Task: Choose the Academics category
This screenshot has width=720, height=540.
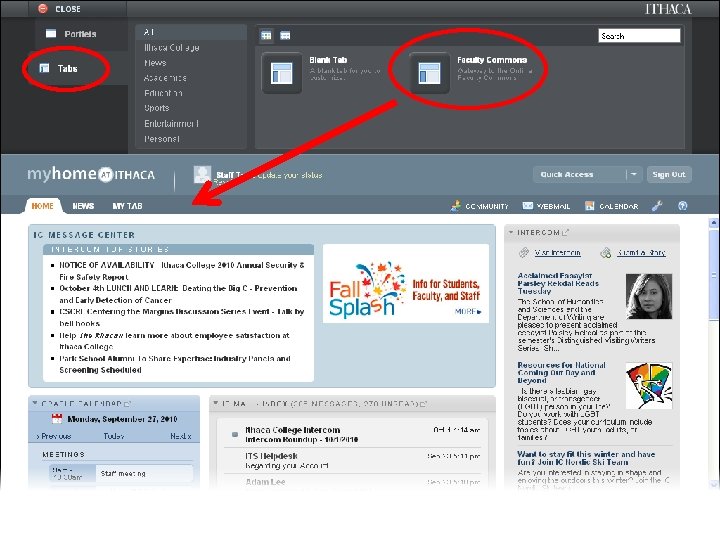Action: coord(165,78)
